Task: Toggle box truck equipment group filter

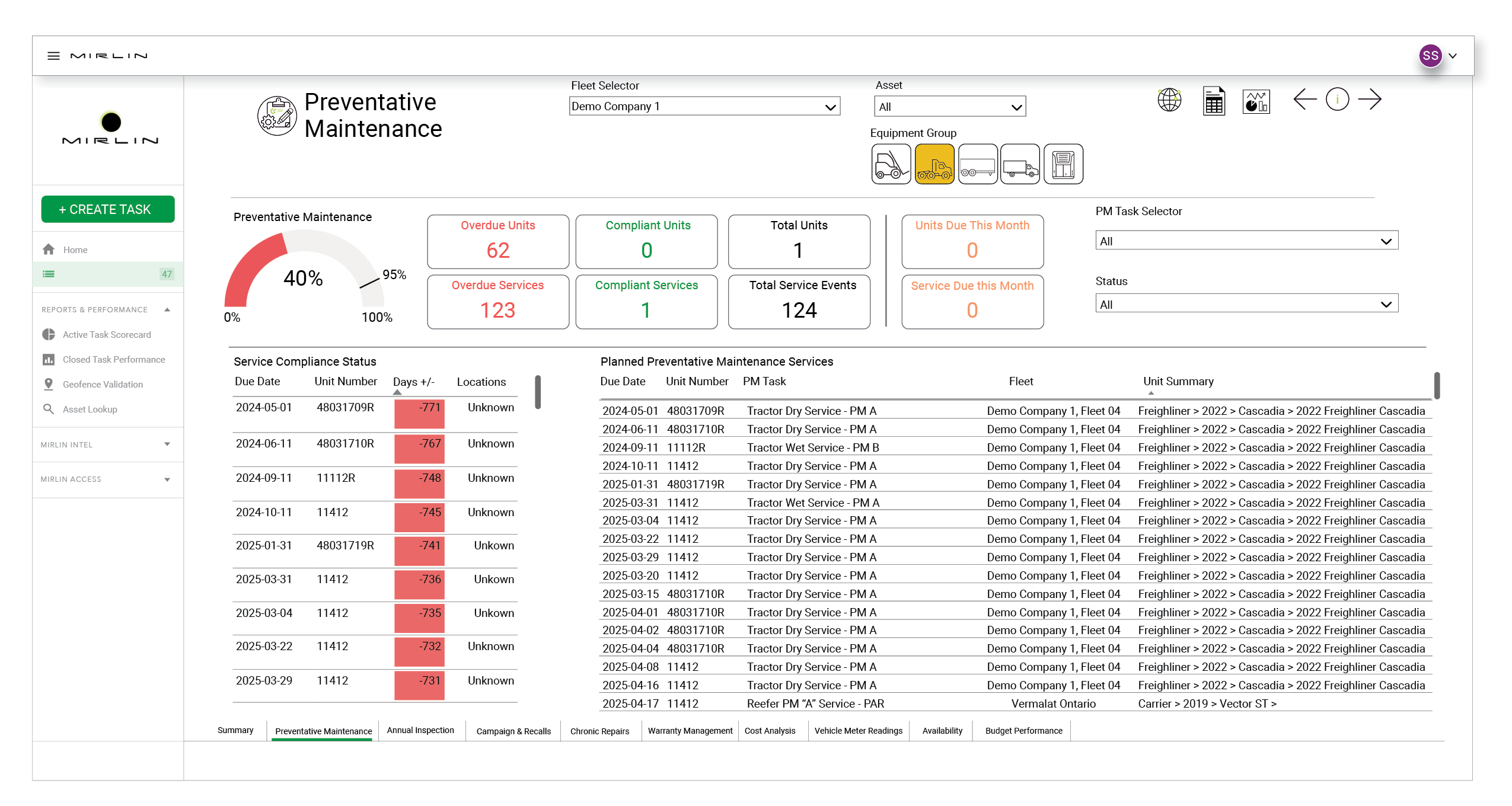Action: 1019,164
